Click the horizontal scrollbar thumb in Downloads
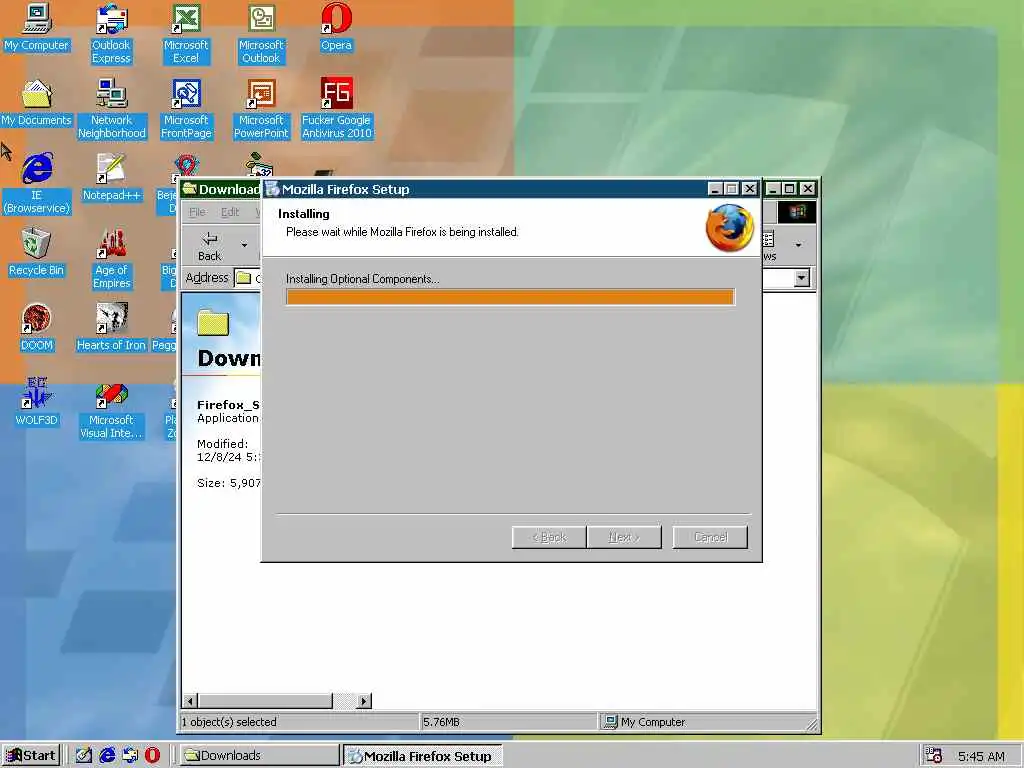The height and width of the screenshot is (768, 1024). (265, 701)
